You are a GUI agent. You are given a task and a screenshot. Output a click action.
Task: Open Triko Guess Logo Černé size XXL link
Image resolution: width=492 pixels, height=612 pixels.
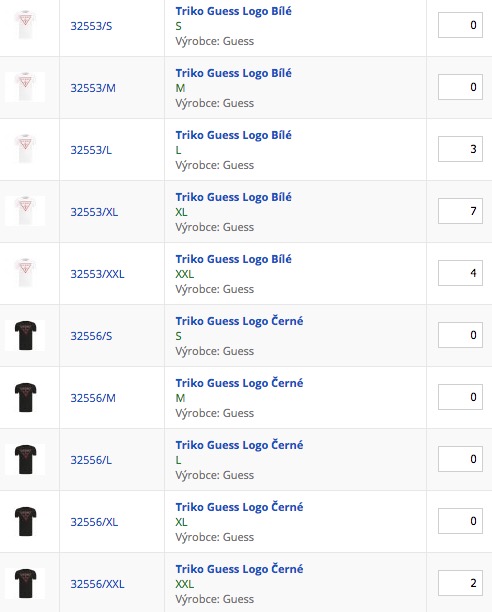point(239,569)
